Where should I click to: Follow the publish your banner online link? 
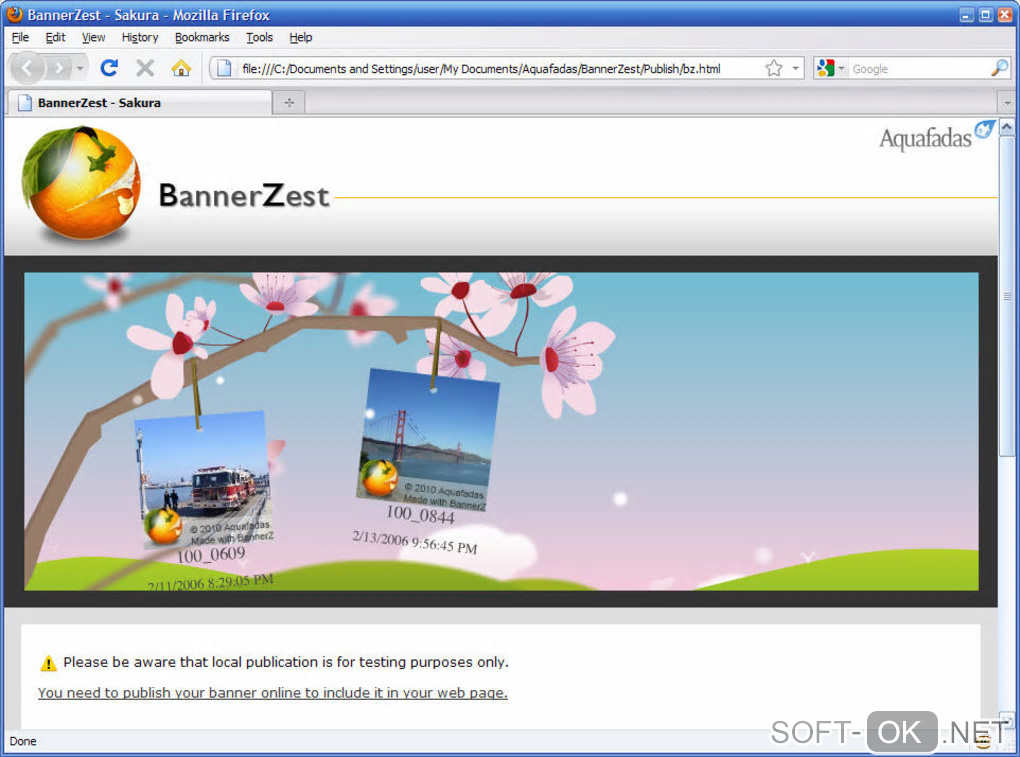(273, 693)
